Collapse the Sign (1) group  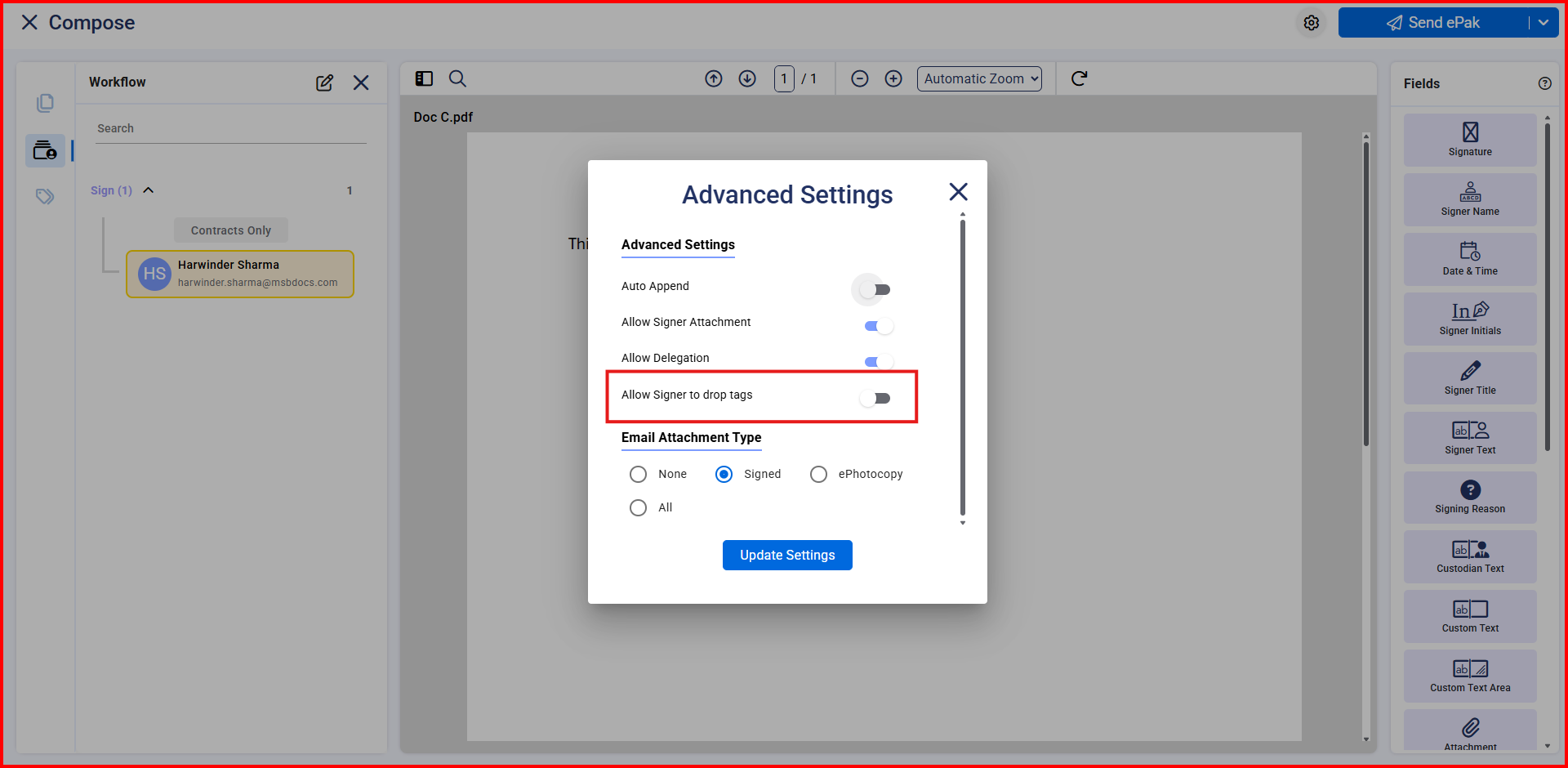(149, 190)
